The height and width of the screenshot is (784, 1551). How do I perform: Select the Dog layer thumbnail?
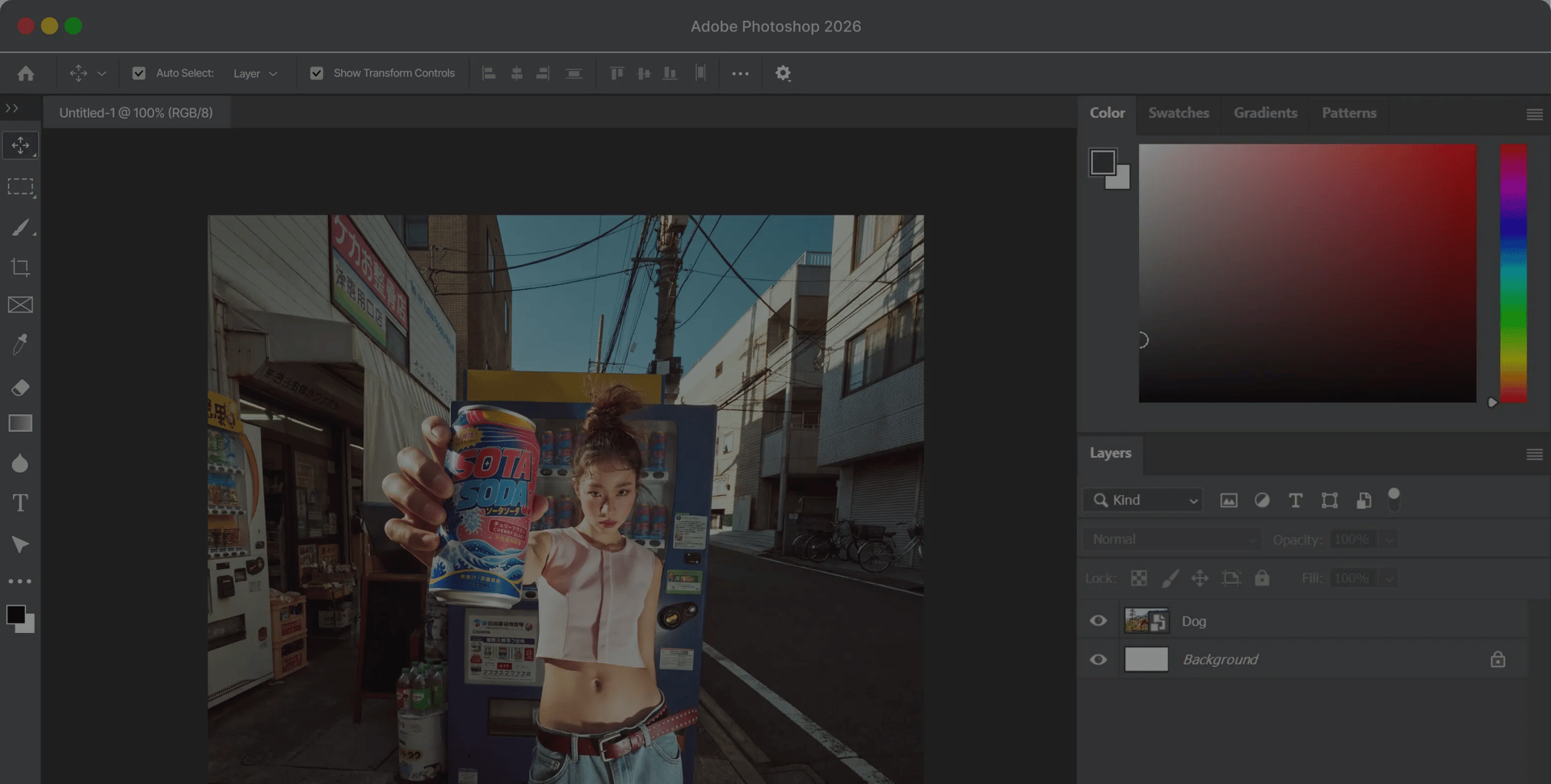(1146, 621)
